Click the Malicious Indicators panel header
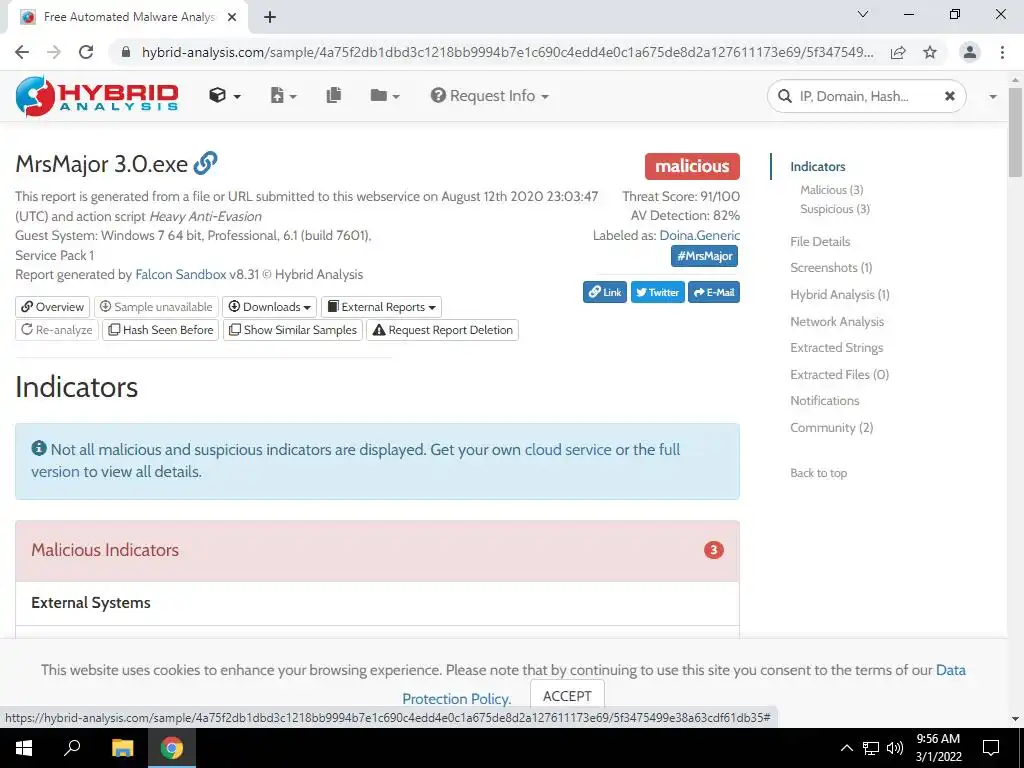 (377, 551)
